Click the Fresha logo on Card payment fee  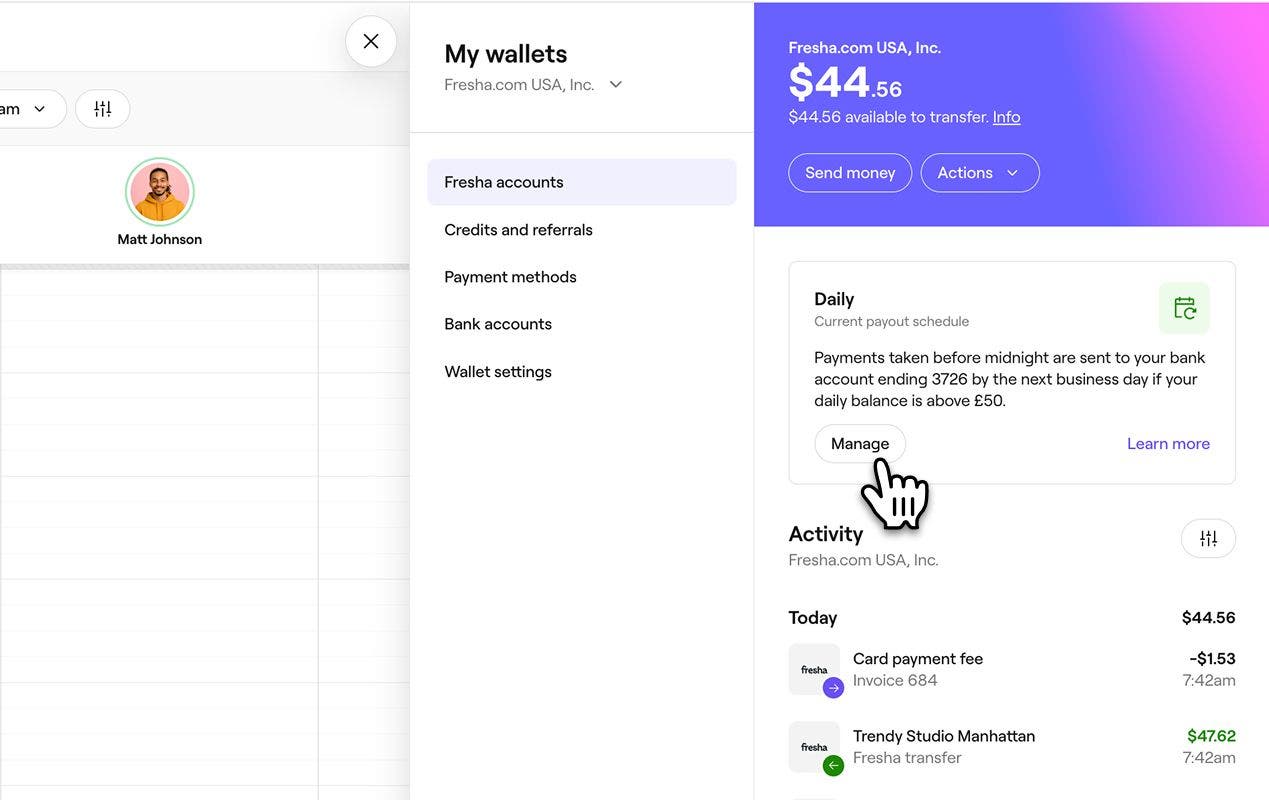point(814,668)
